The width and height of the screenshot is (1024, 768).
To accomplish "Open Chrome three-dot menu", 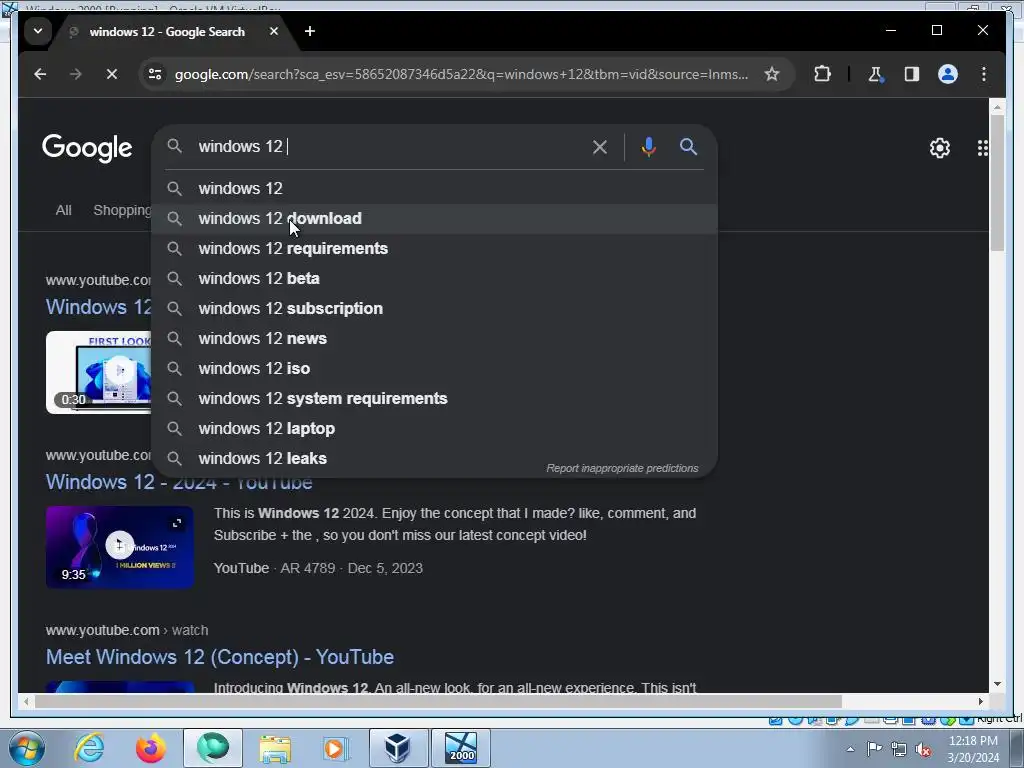I will [x=984, y=74].
